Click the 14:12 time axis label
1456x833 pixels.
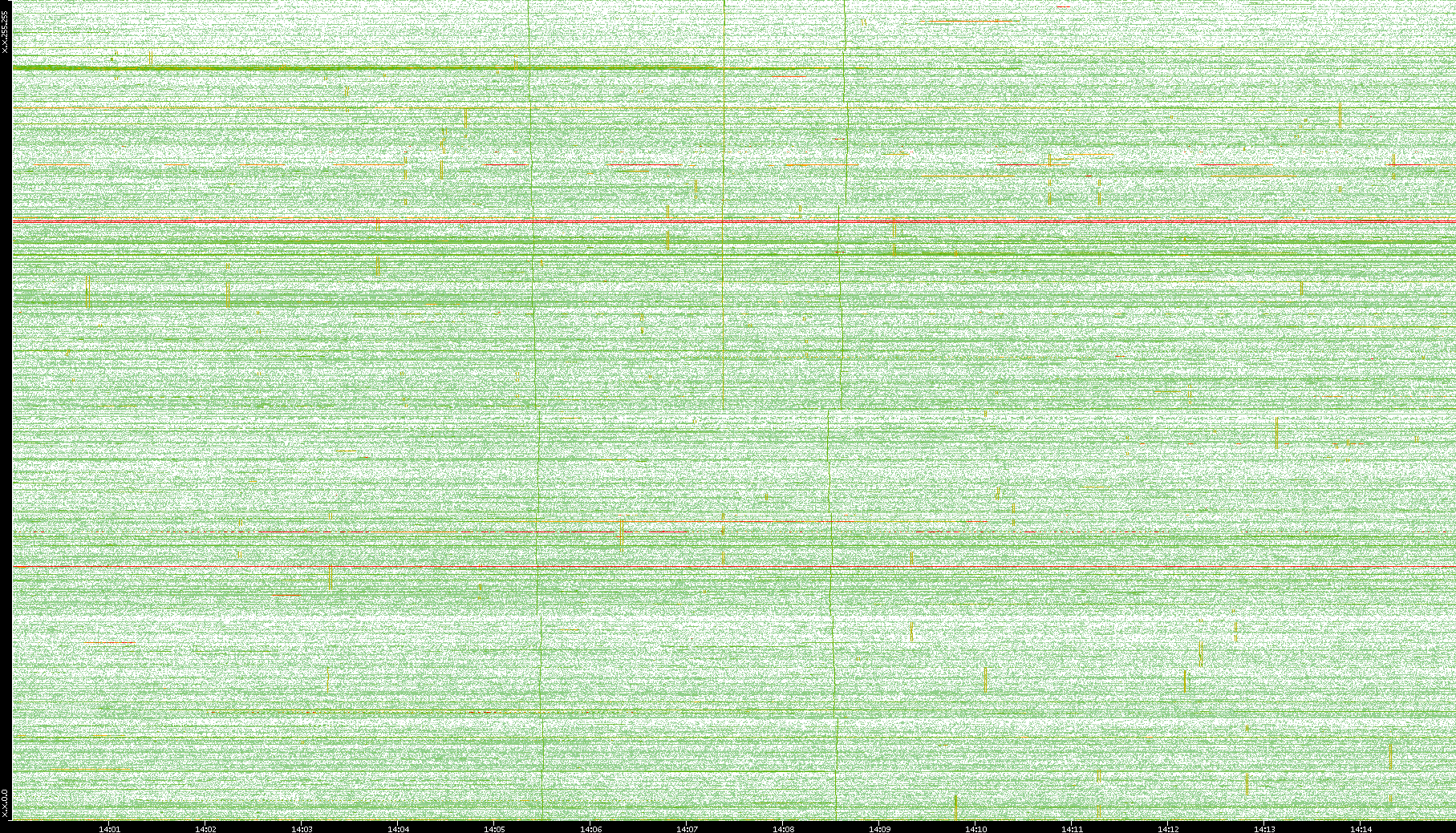point(1168,829)
